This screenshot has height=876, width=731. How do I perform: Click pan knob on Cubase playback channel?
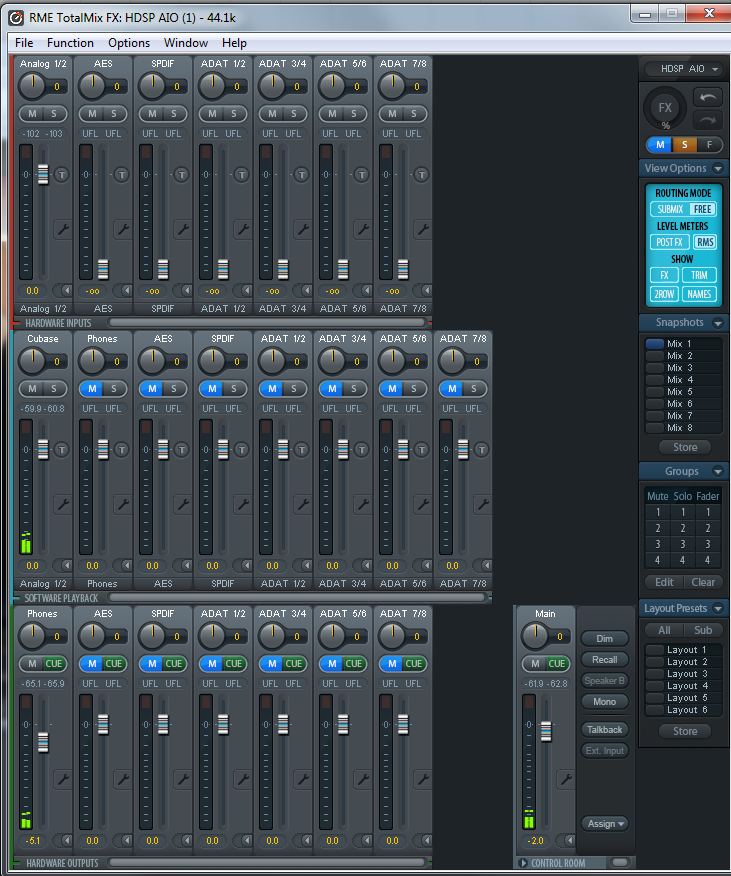[x=32, y=361]
